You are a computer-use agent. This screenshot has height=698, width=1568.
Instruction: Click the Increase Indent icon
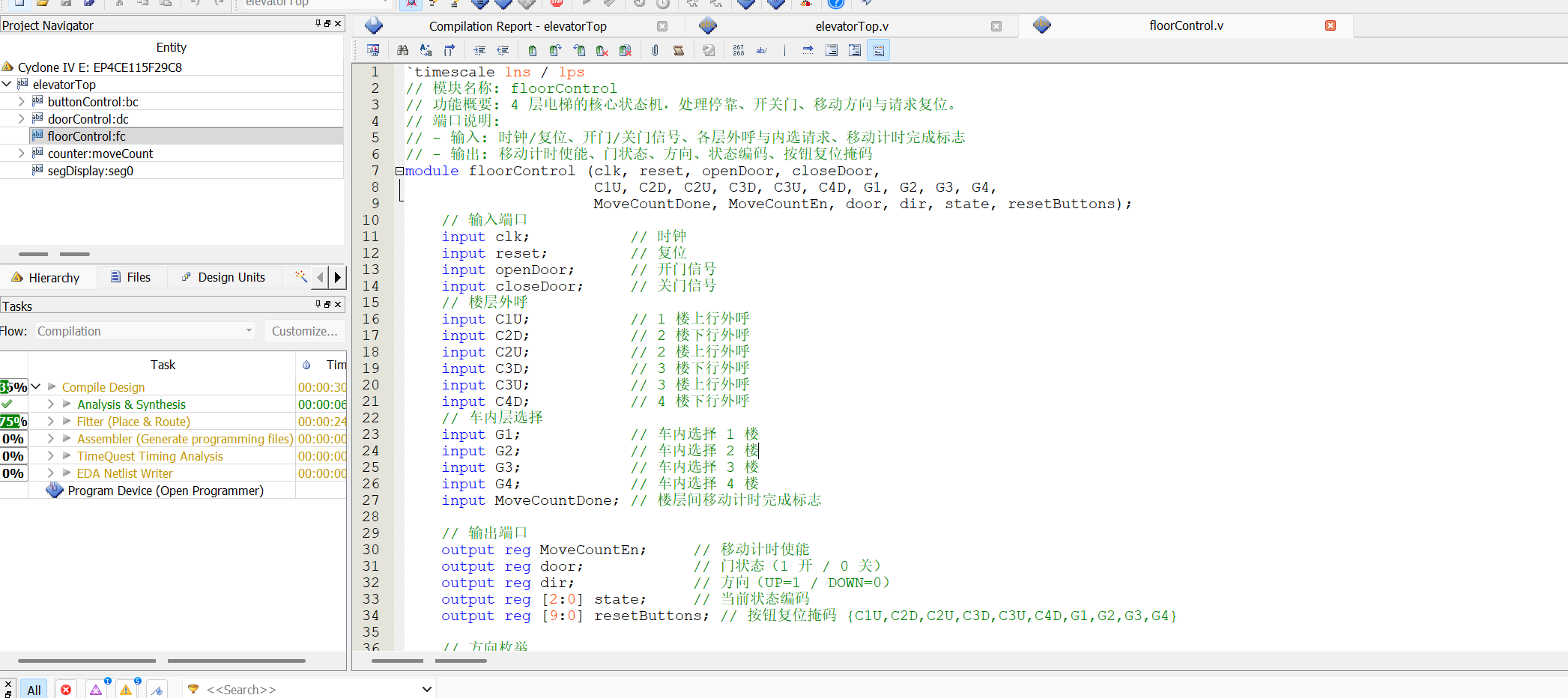(x=480, y=50)
